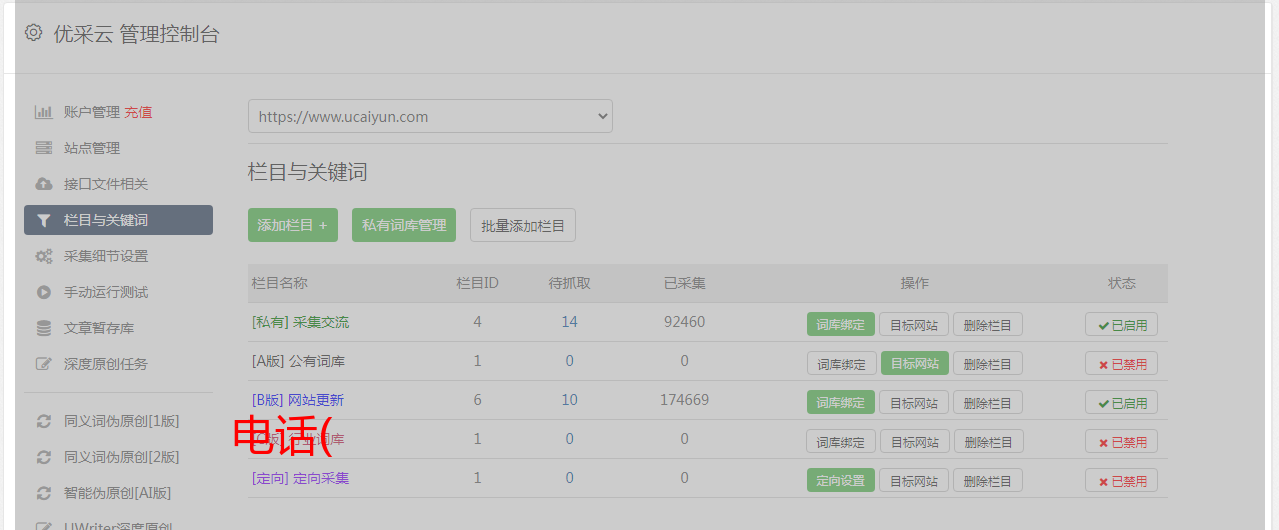Image resolution: width=1279 pixels, height=530 pixels.
Task: Click the pending count 14 cell
Action: point(569,322)
